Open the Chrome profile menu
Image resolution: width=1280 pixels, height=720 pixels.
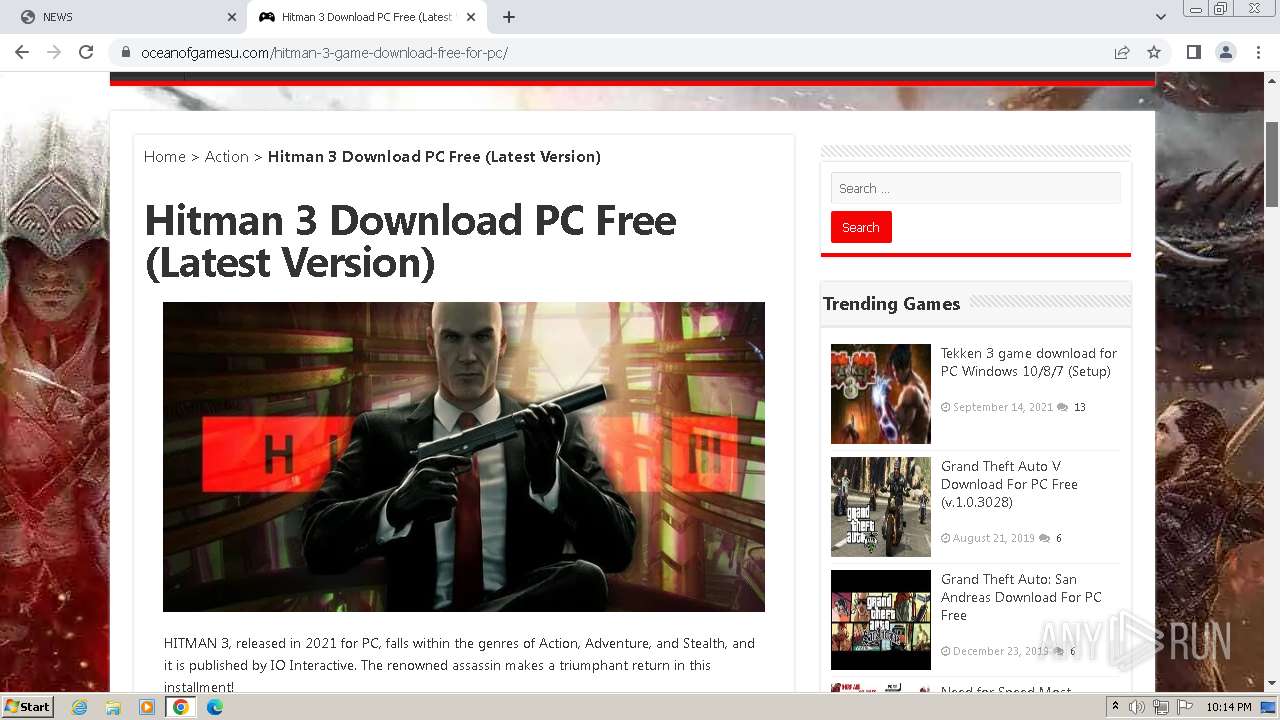coord(1225,52)
